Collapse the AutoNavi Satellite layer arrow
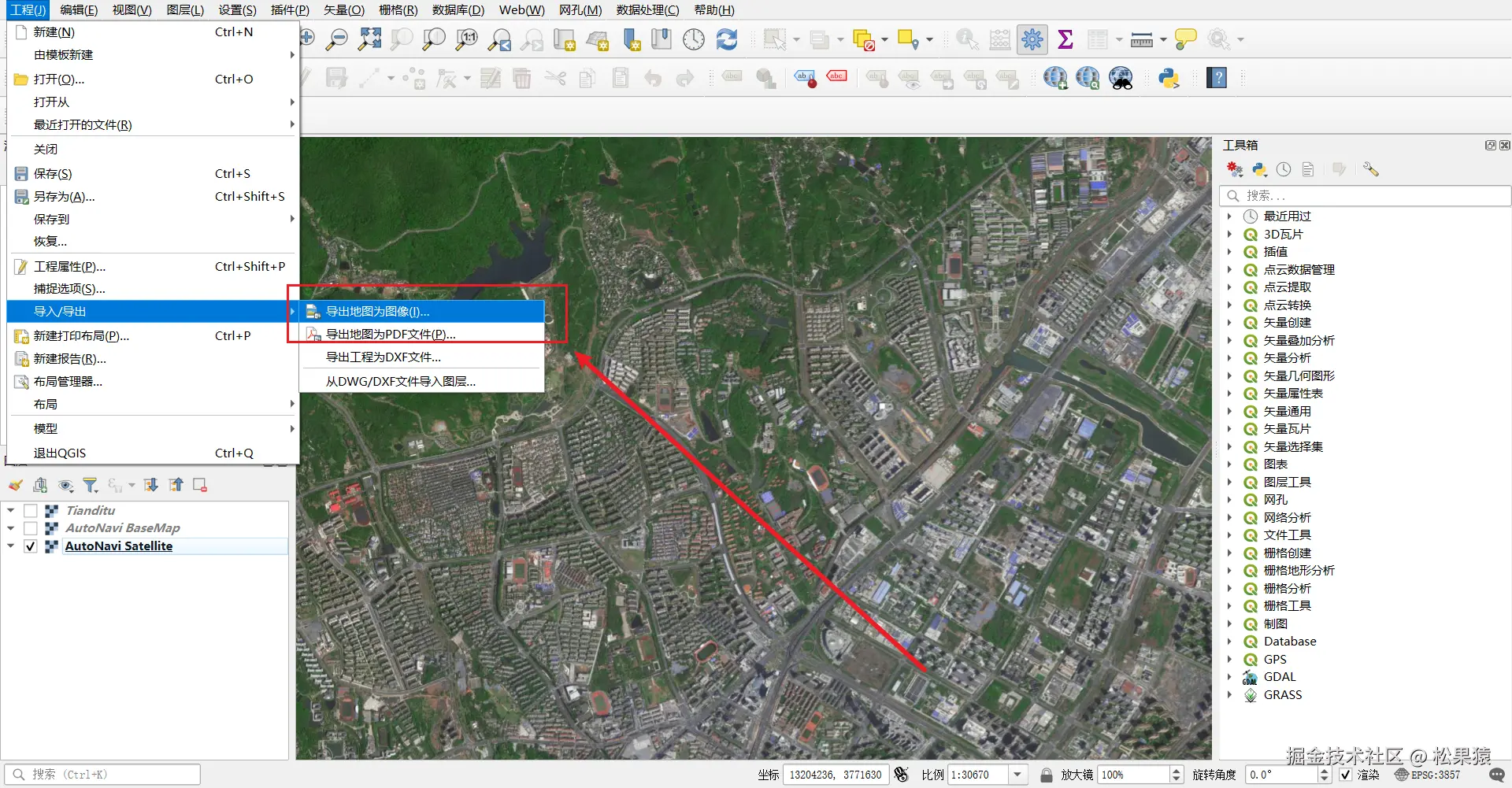Image resolution: width=1512 pixels, height=788 pixels. tap(11, 546)
